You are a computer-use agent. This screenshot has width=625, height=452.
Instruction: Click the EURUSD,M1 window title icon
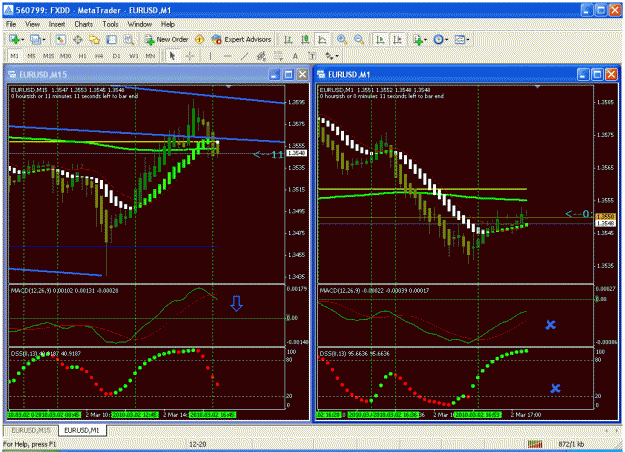click(x=321, y=75)
